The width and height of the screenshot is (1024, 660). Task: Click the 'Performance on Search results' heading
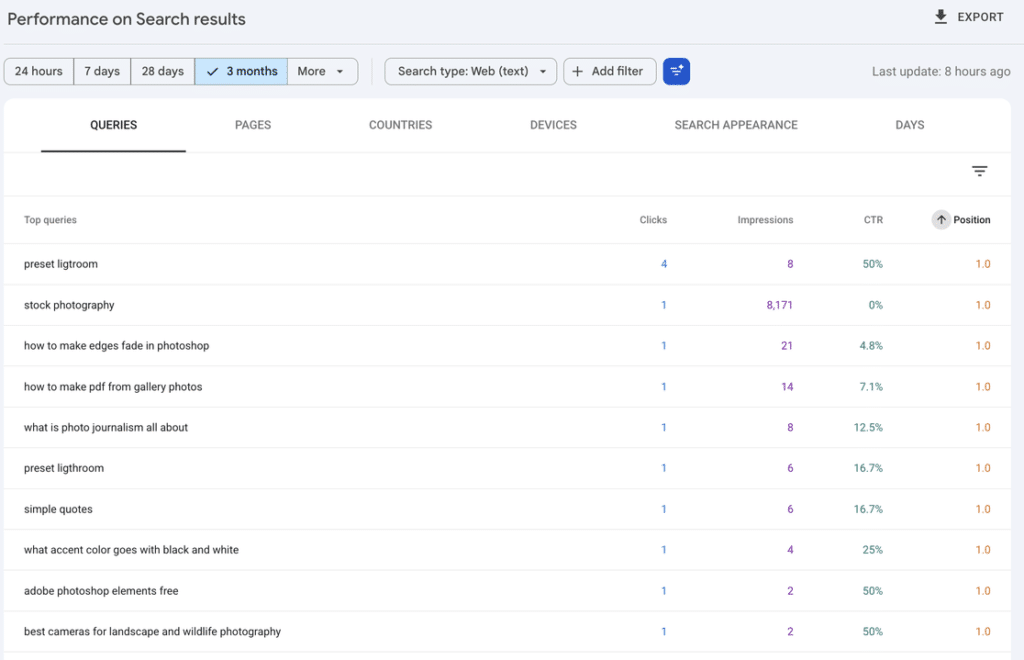click(x=127, y=19)
